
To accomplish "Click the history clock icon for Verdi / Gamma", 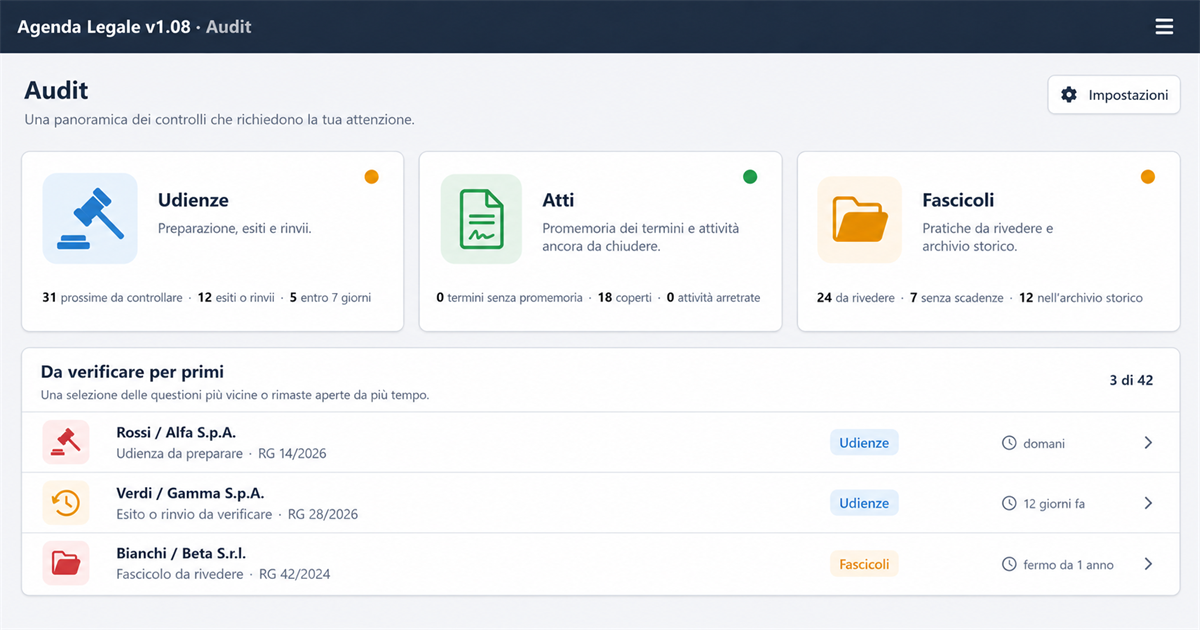I will 66,503.
